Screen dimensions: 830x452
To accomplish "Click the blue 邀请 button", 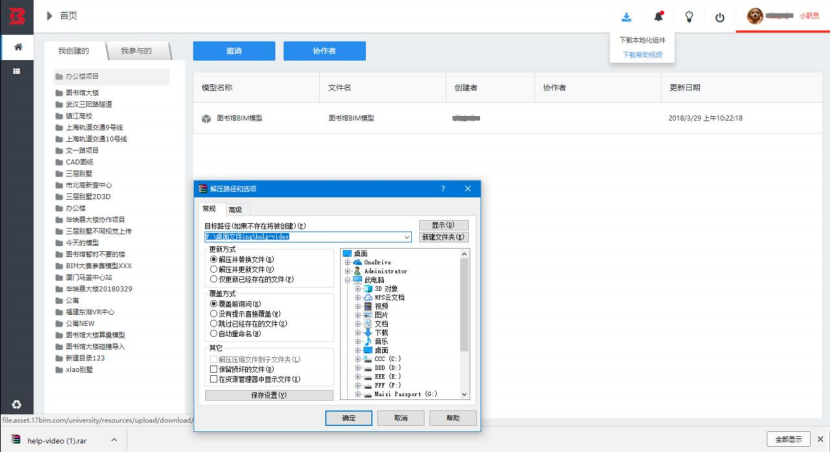I will (x=234, y=51).
